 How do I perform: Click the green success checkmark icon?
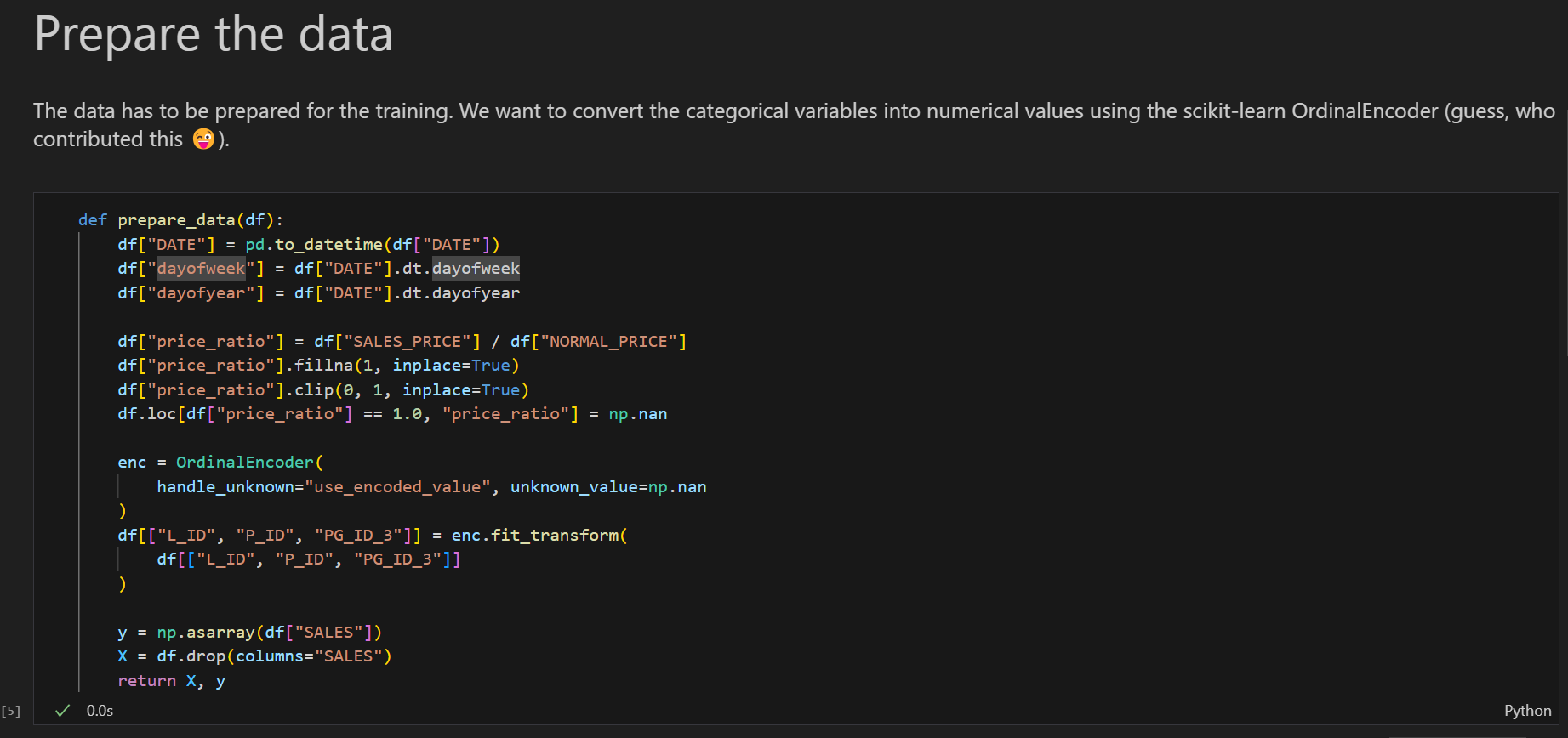pos(62,711)
